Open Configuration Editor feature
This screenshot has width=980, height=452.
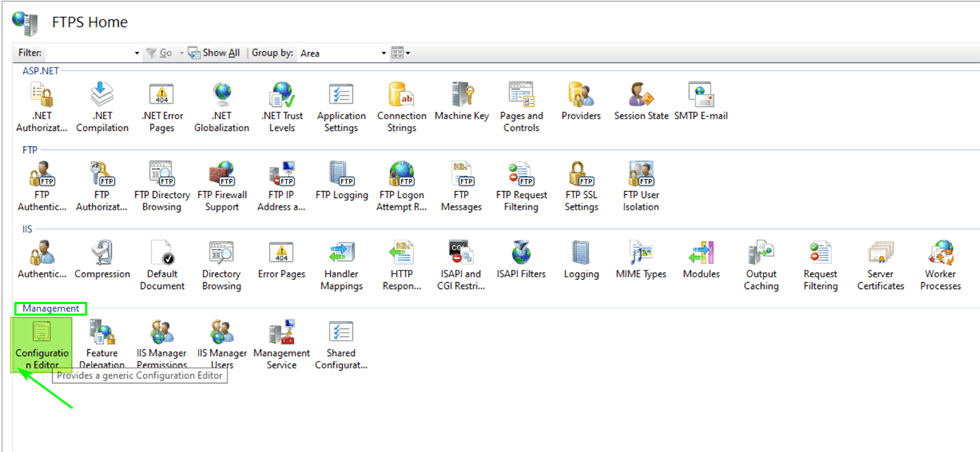[x=42, y=344]
